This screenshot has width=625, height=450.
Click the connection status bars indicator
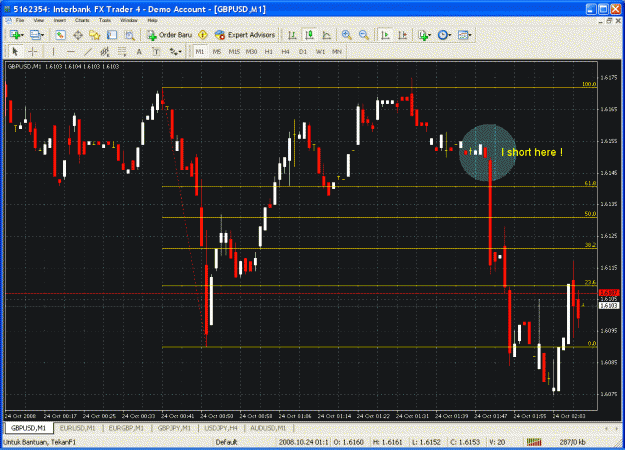coord(534,442)
